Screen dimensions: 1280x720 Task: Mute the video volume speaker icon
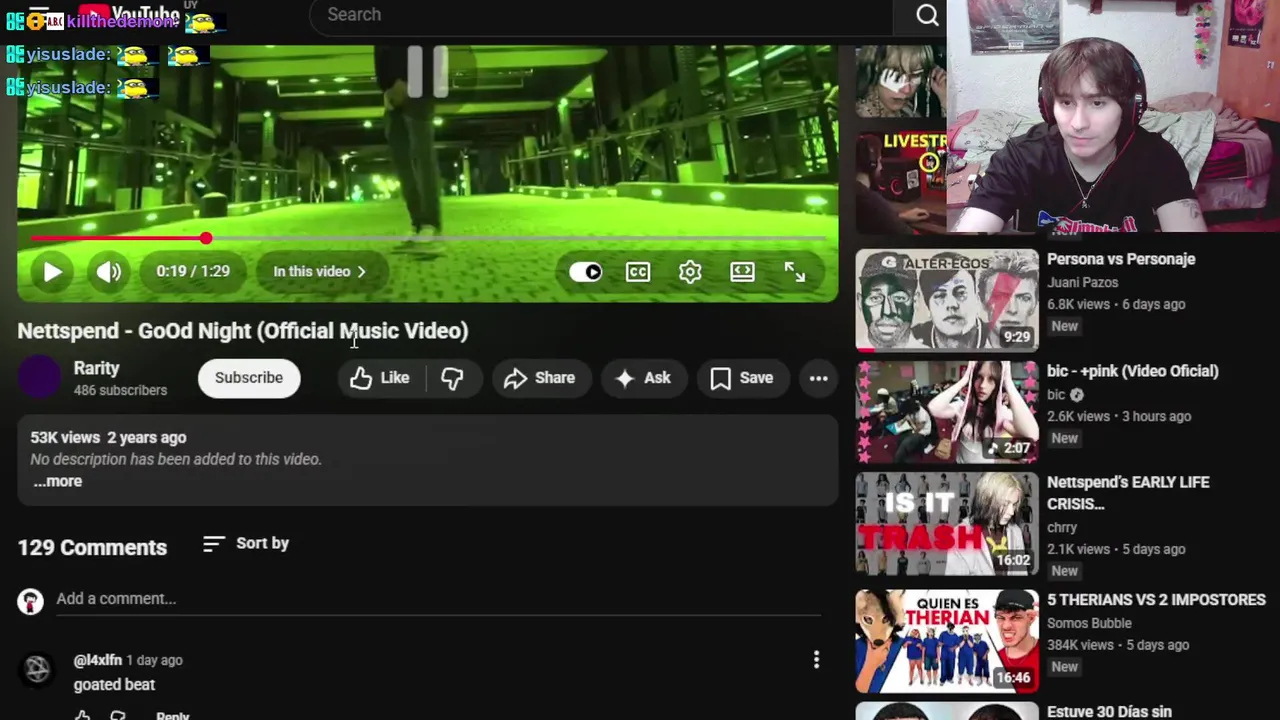click(x=109, y=271)
